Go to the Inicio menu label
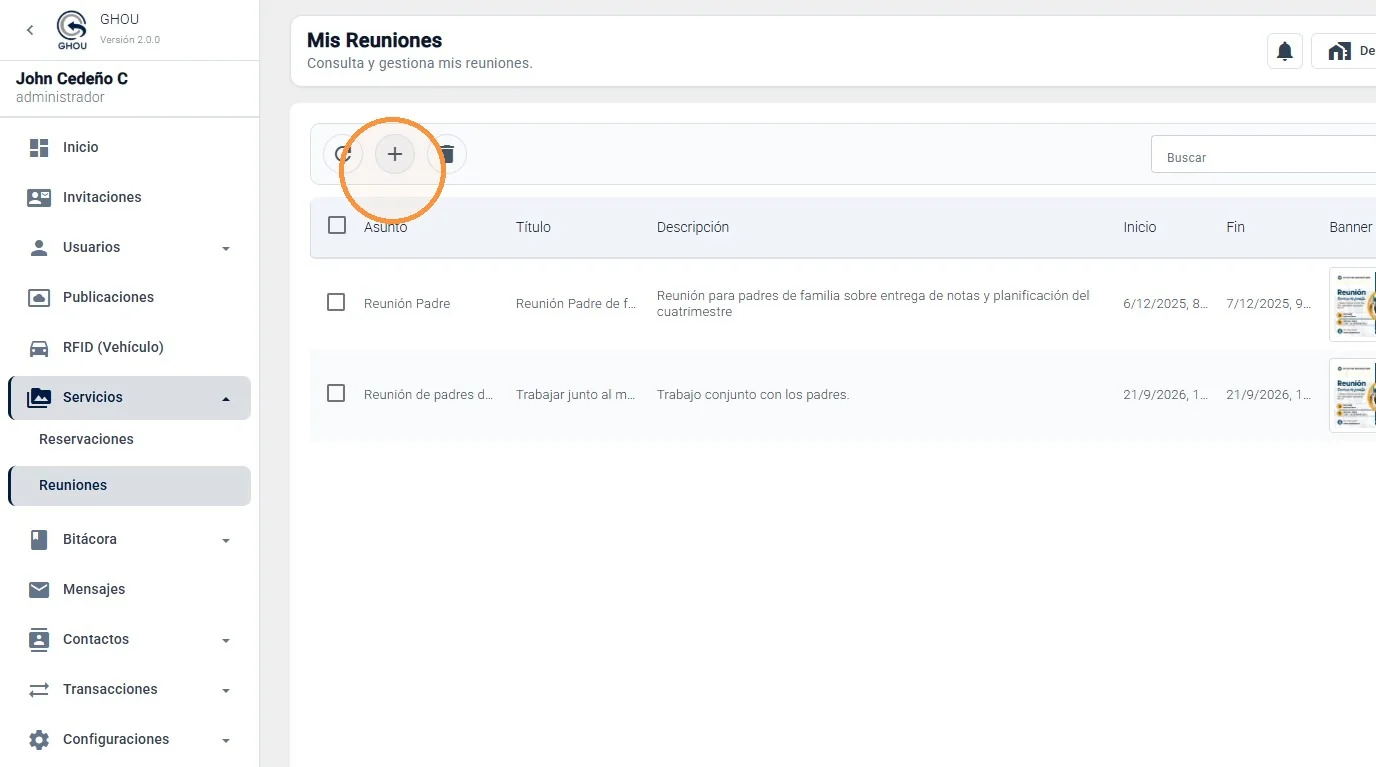 coord(81,147)
